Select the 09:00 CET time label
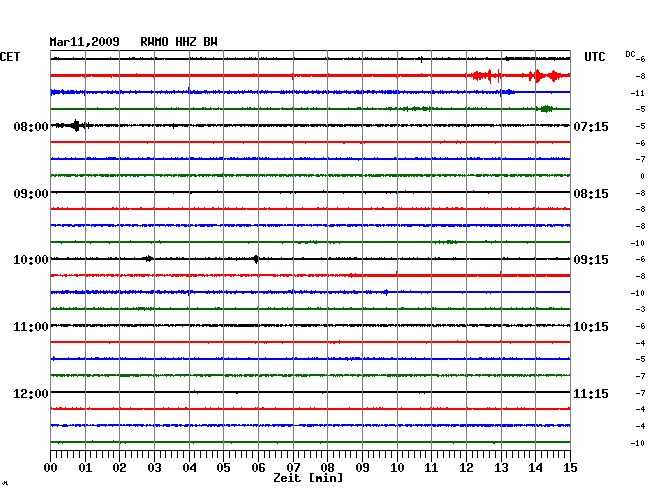This screenshot has width=650, height=494. point(31,194)
